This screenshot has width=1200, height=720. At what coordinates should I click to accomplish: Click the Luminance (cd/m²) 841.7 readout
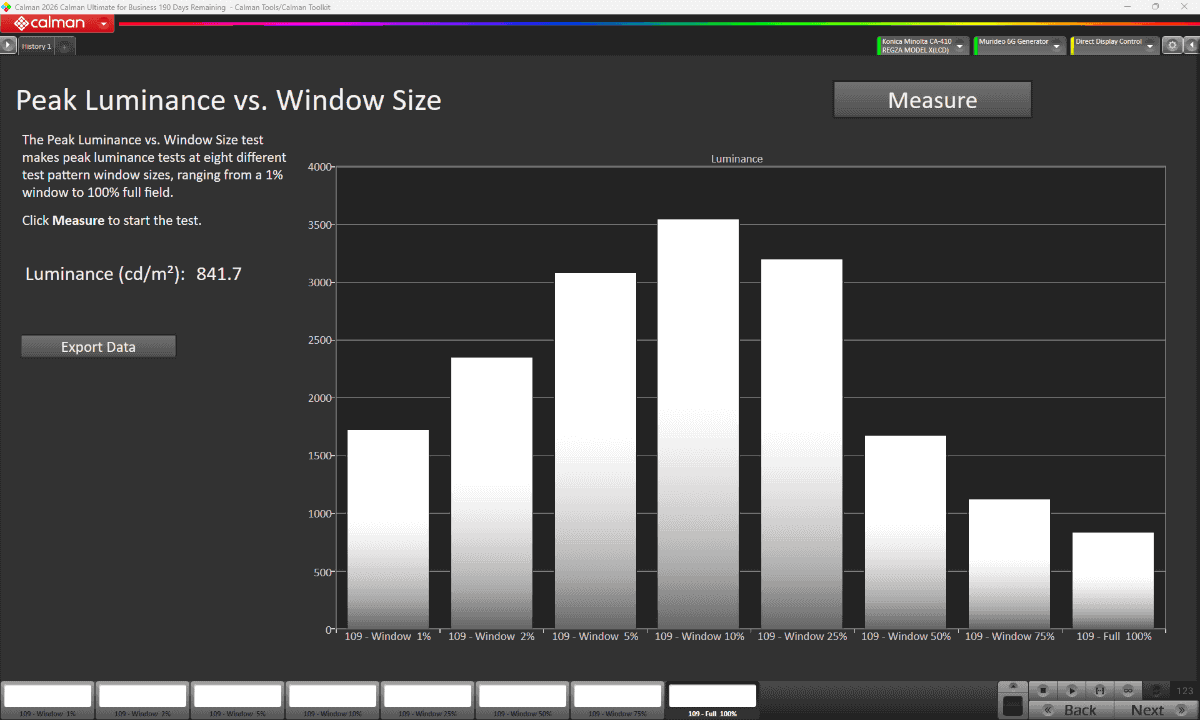pos(134,274)
